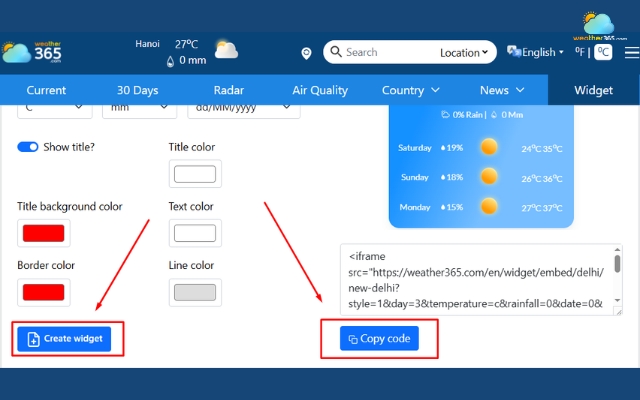Viewport: 640px width, 400px height.
Task: Click the location pin icon
Action: click(x=306, y=53)
